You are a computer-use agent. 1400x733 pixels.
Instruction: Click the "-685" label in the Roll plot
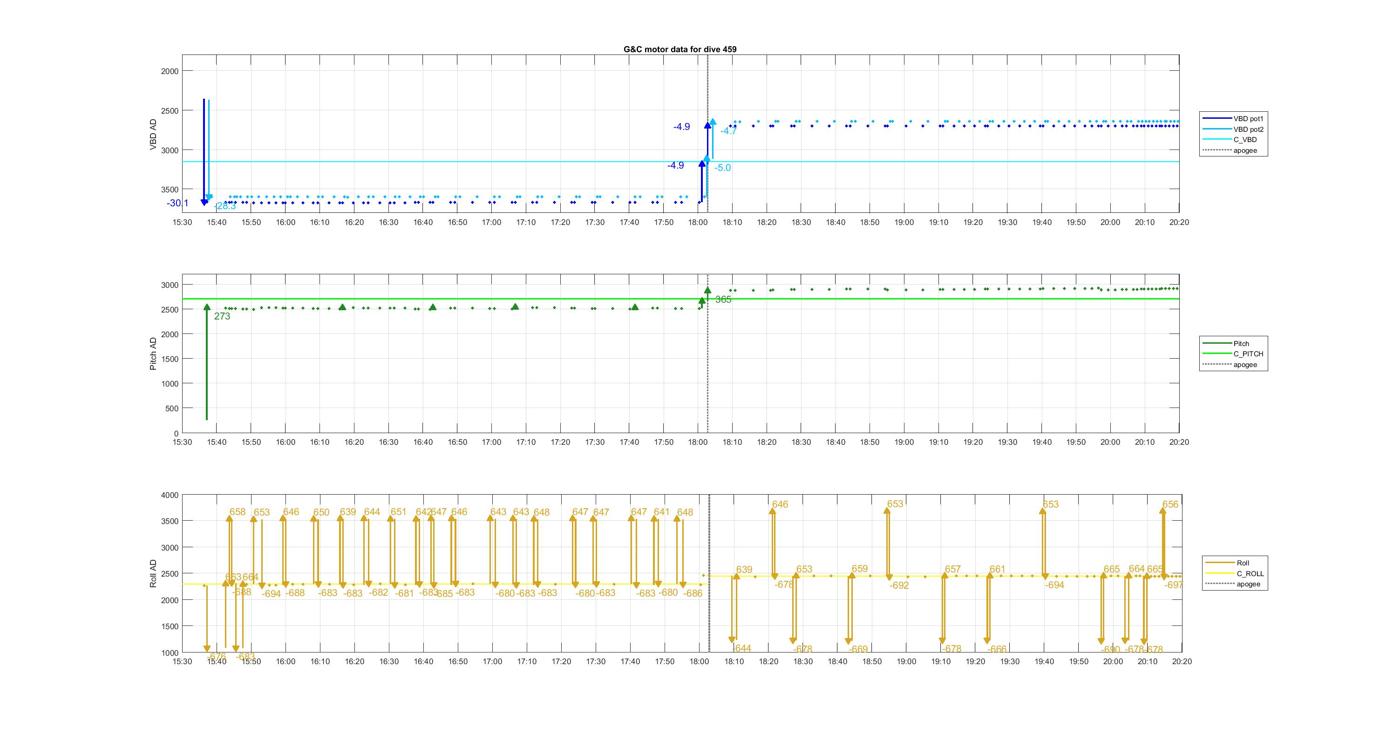pos(443,593)
